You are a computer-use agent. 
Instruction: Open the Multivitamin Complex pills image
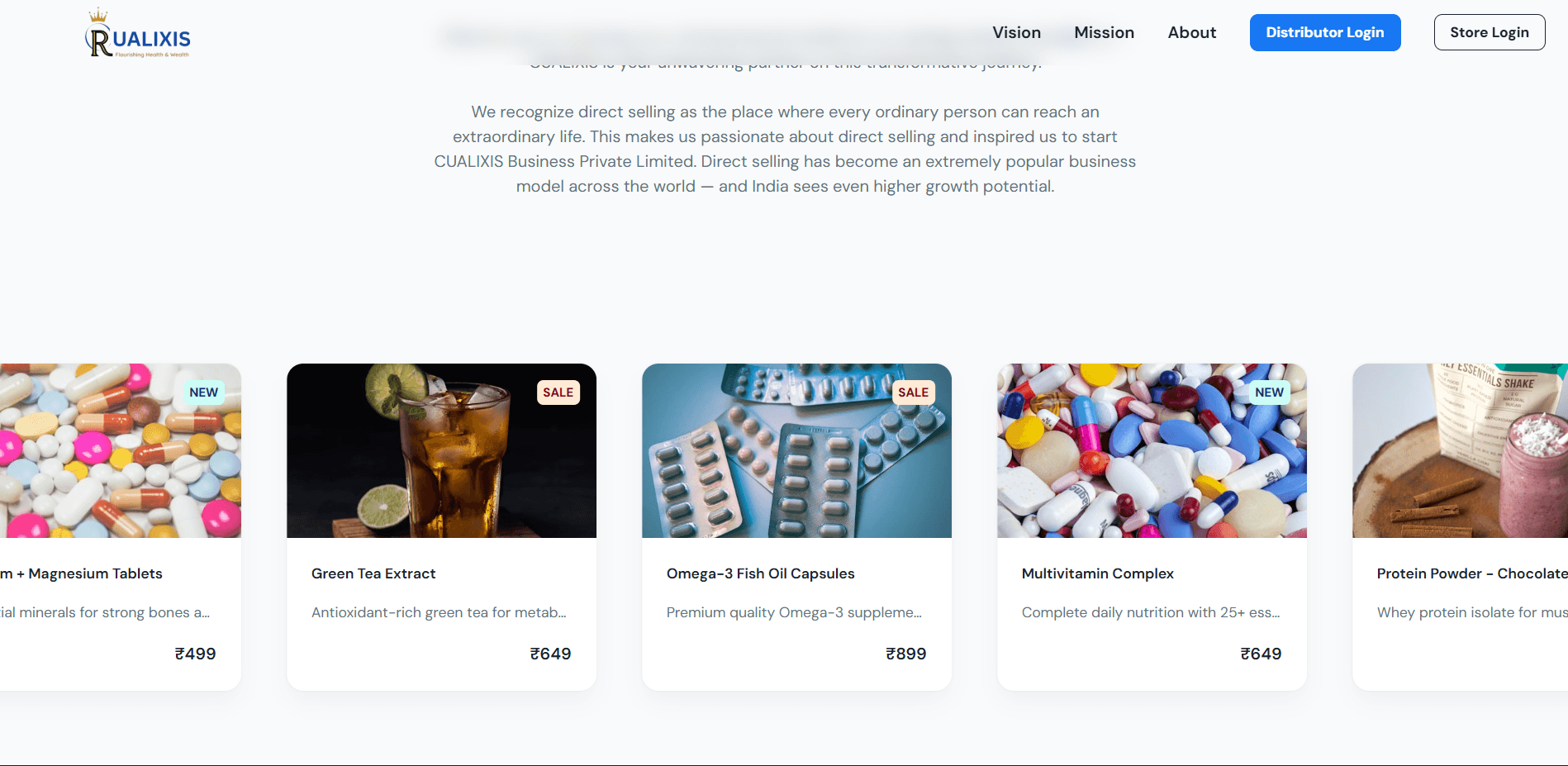[1152, 450]
